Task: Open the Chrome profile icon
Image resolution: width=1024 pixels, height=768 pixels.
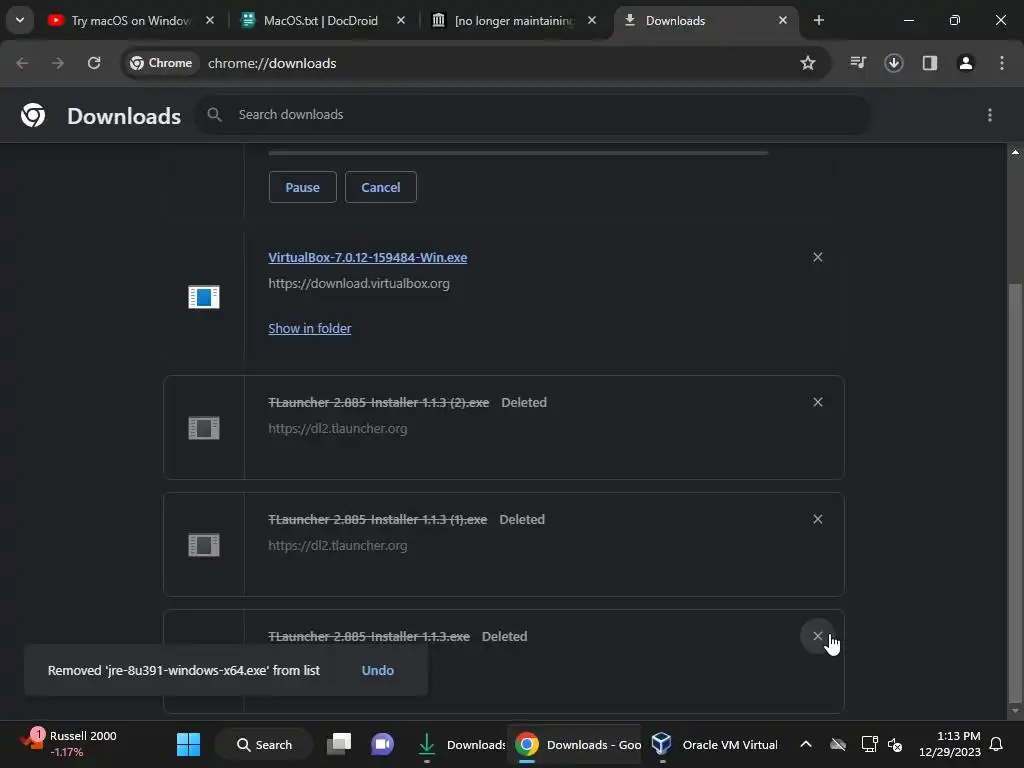Action: point(965,63)
